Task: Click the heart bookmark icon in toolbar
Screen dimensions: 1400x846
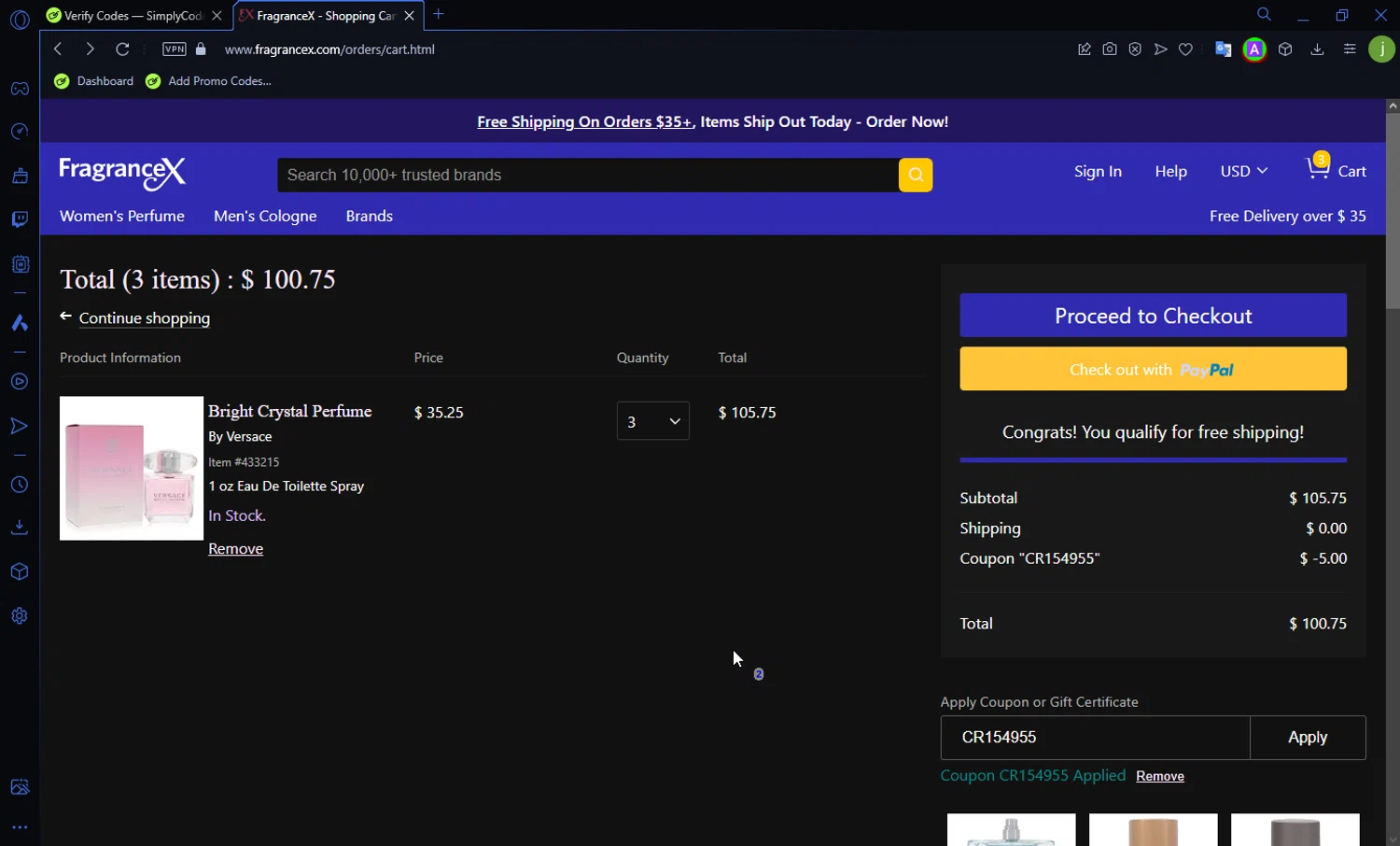Action: click(1185, 49)
